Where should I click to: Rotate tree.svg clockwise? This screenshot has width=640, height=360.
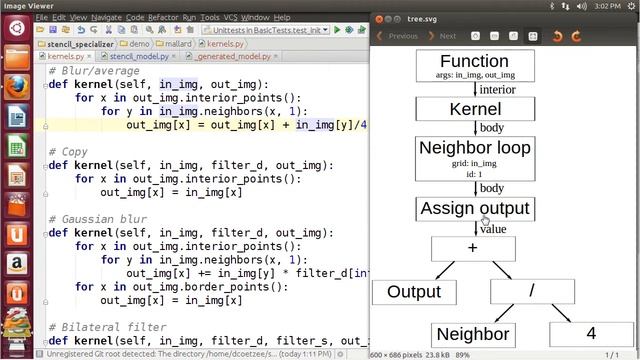(576, 36)
